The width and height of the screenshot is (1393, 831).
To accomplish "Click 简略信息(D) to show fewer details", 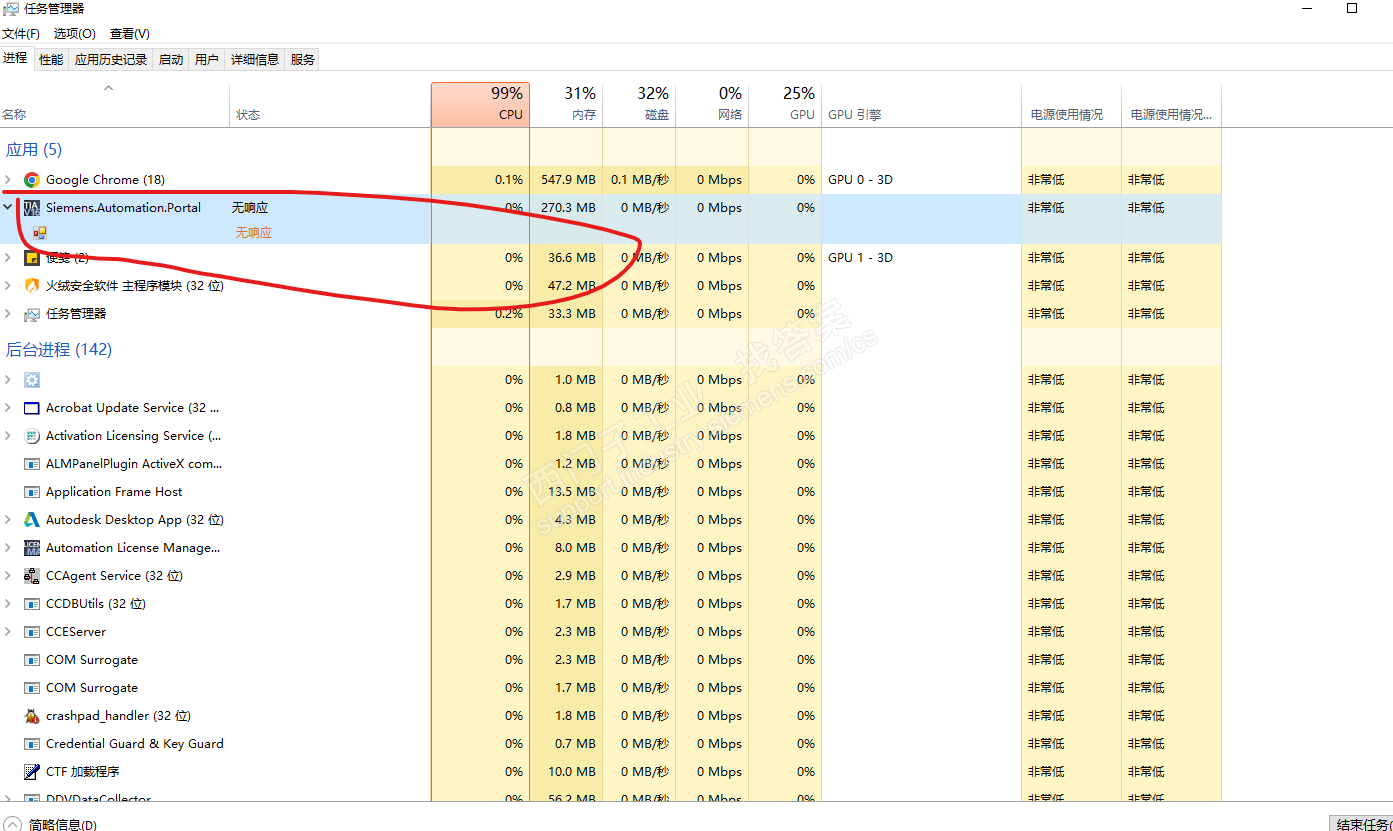I will pos(52,825).
